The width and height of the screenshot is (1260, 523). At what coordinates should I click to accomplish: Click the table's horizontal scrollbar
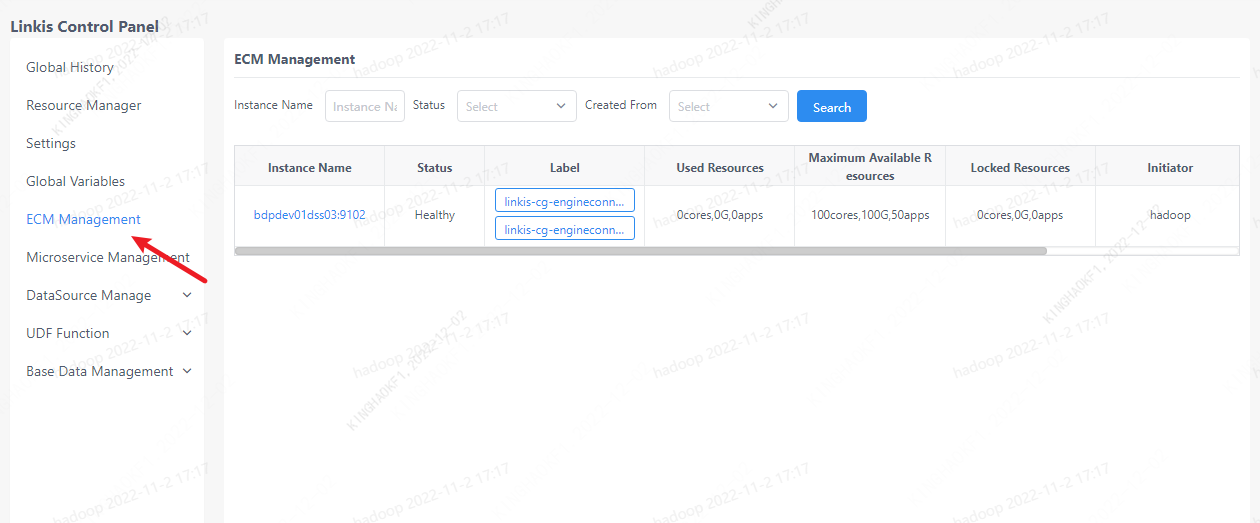click(640, 251)
